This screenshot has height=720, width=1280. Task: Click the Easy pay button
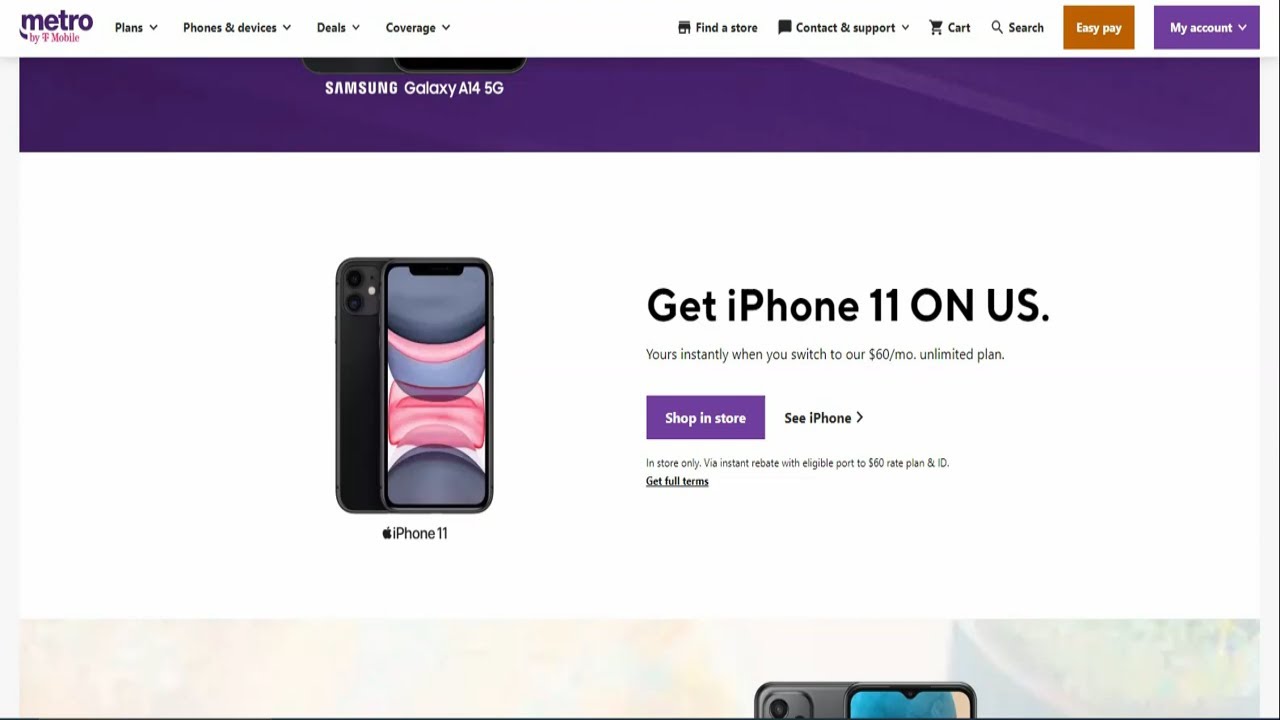1099,28
